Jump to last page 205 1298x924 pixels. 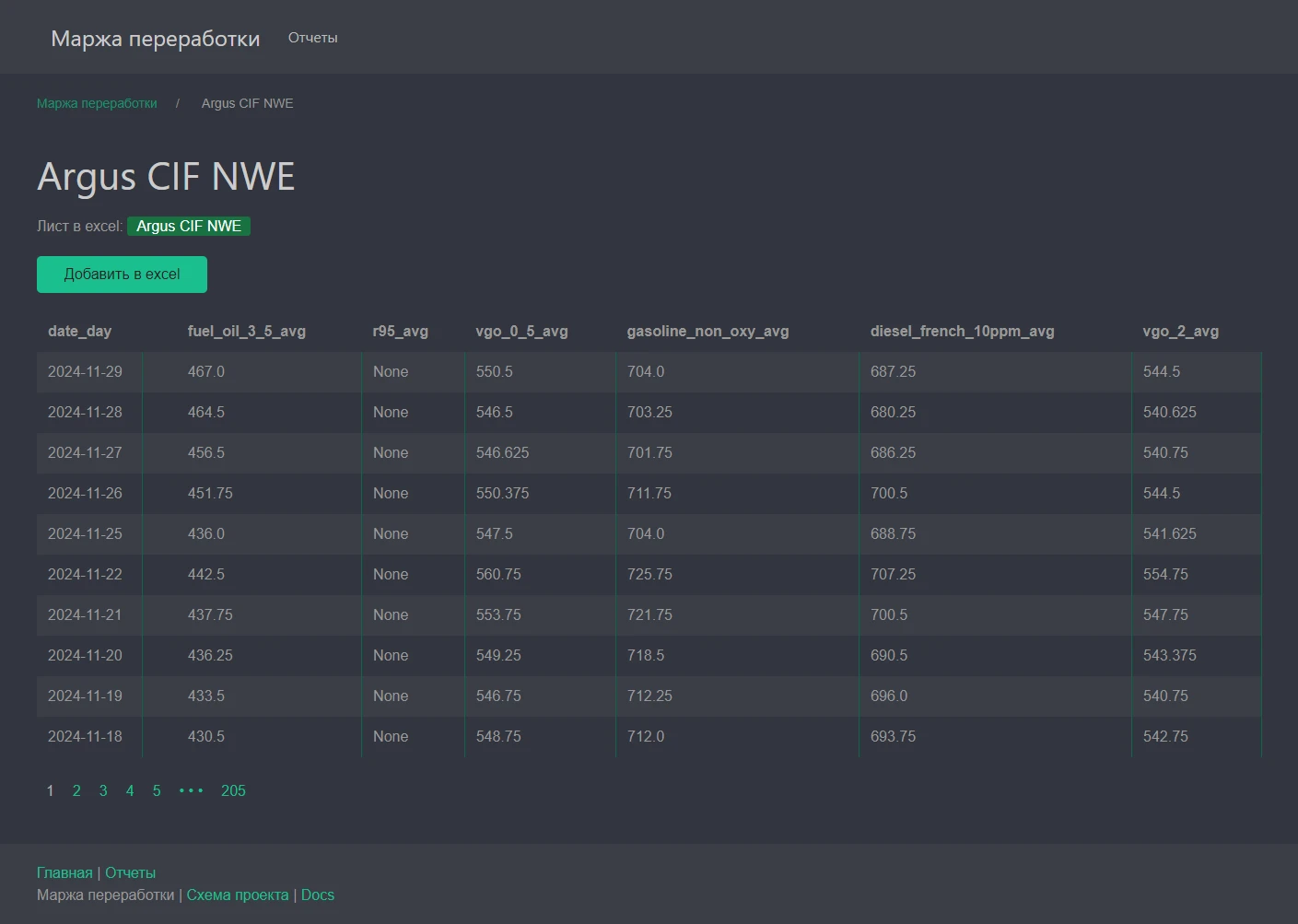pos(233,790)
